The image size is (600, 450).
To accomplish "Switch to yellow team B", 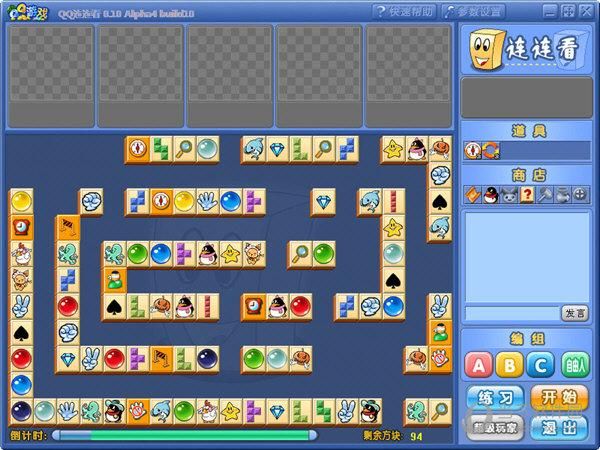I will 510,365.
